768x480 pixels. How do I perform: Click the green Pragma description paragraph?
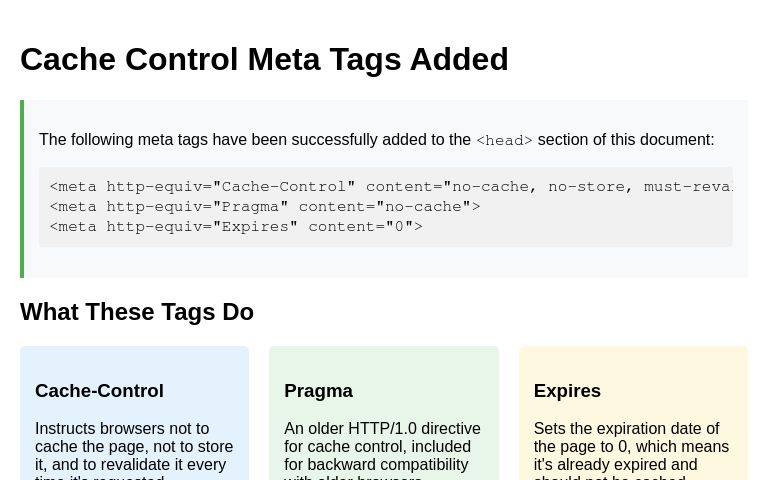[x=383, y=451]
